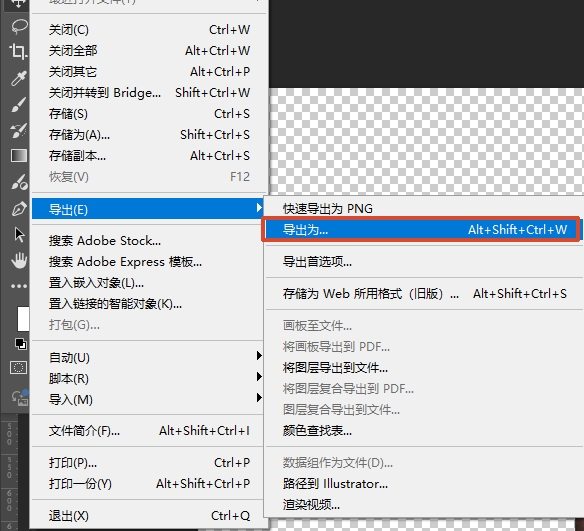Viewport: 584px width, 531px height.
Task: Select the History Brush tool
Action: click(x=19, y=130)
